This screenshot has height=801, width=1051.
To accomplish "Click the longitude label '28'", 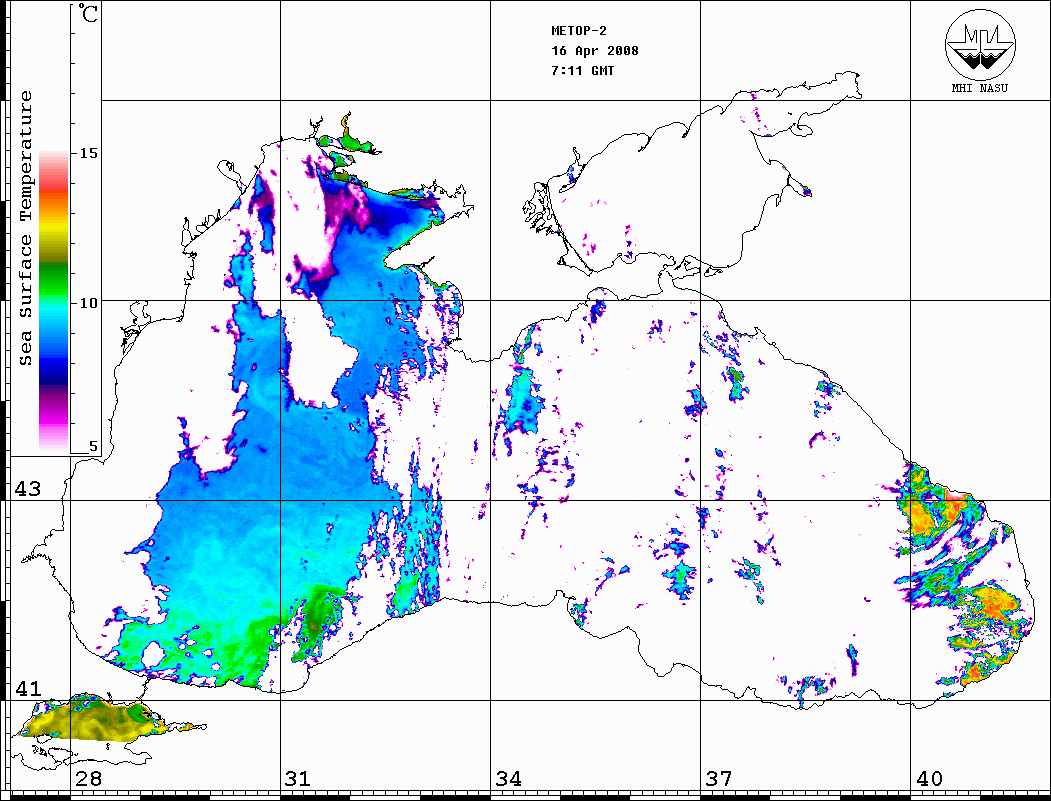I will 88,778.
